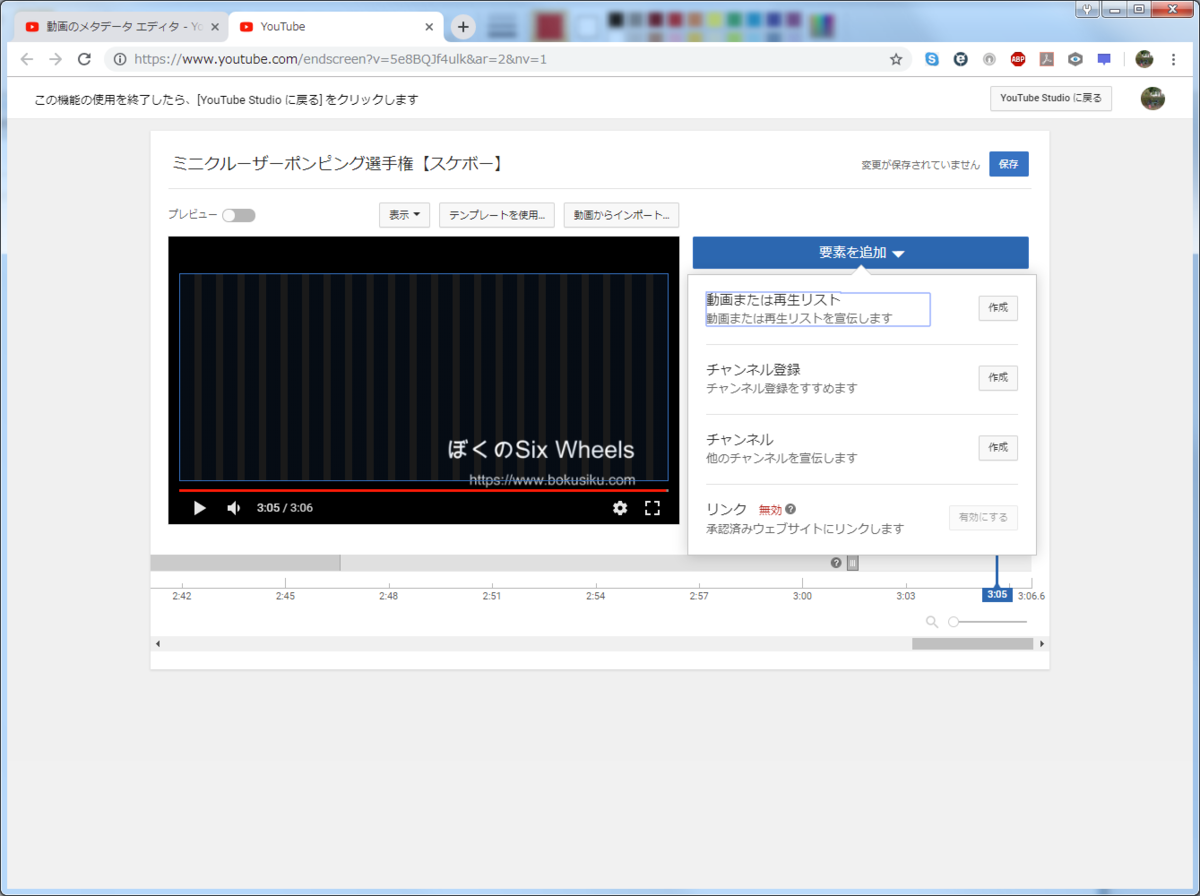Open the YouTube account avatar on page
Screen dimensions: 1200x896
coord(1153,98)
